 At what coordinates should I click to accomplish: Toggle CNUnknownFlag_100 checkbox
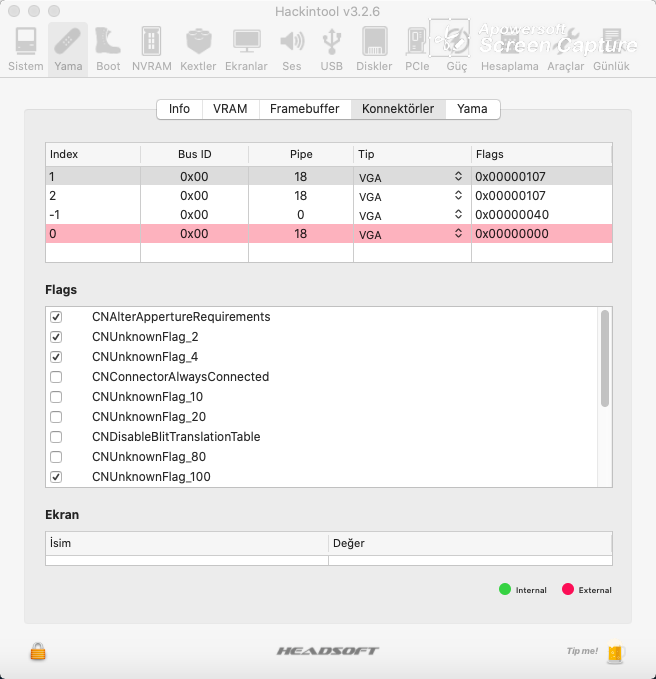click(56, 477)
